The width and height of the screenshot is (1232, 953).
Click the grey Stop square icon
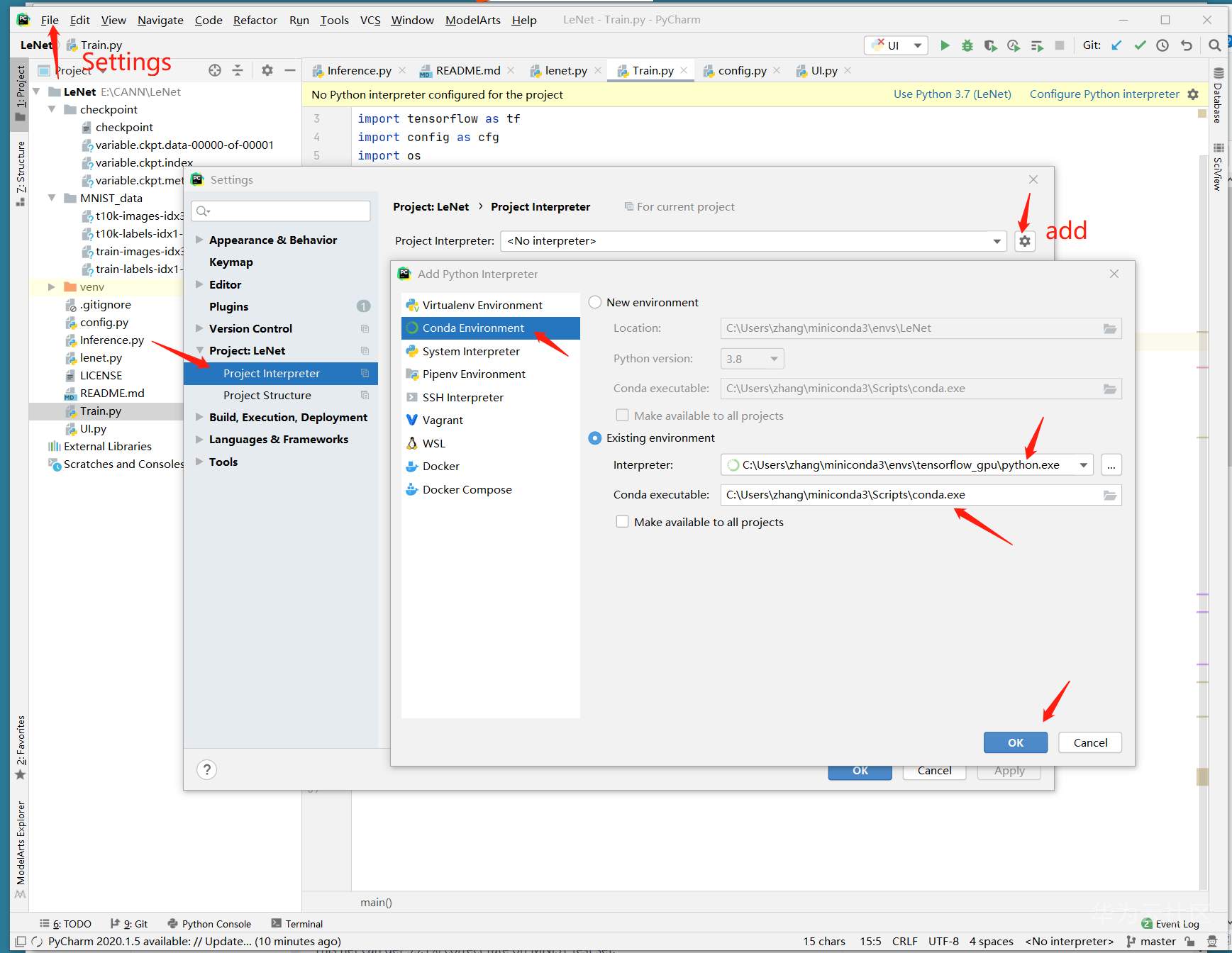[1060, 45]
